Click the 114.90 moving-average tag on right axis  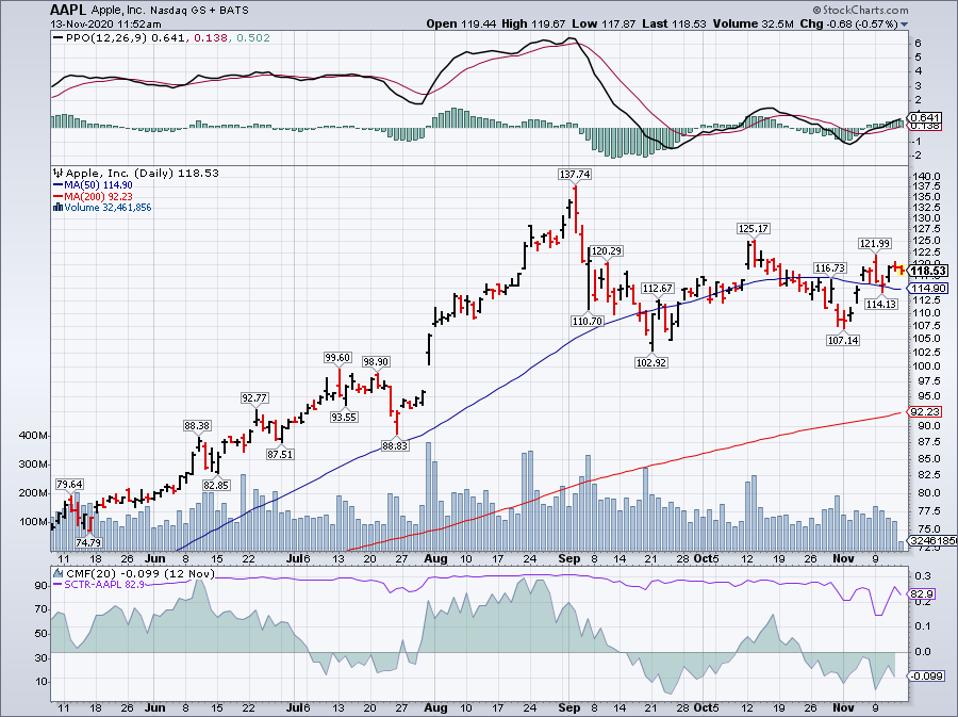pos(928,288)
